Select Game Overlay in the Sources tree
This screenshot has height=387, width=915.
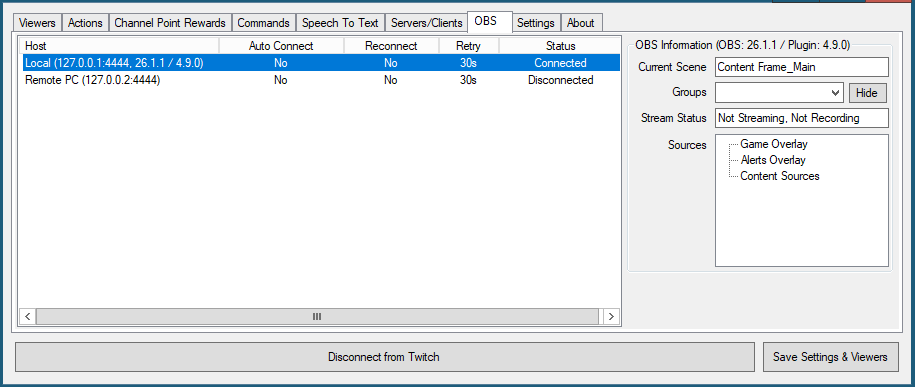(774, 144)
